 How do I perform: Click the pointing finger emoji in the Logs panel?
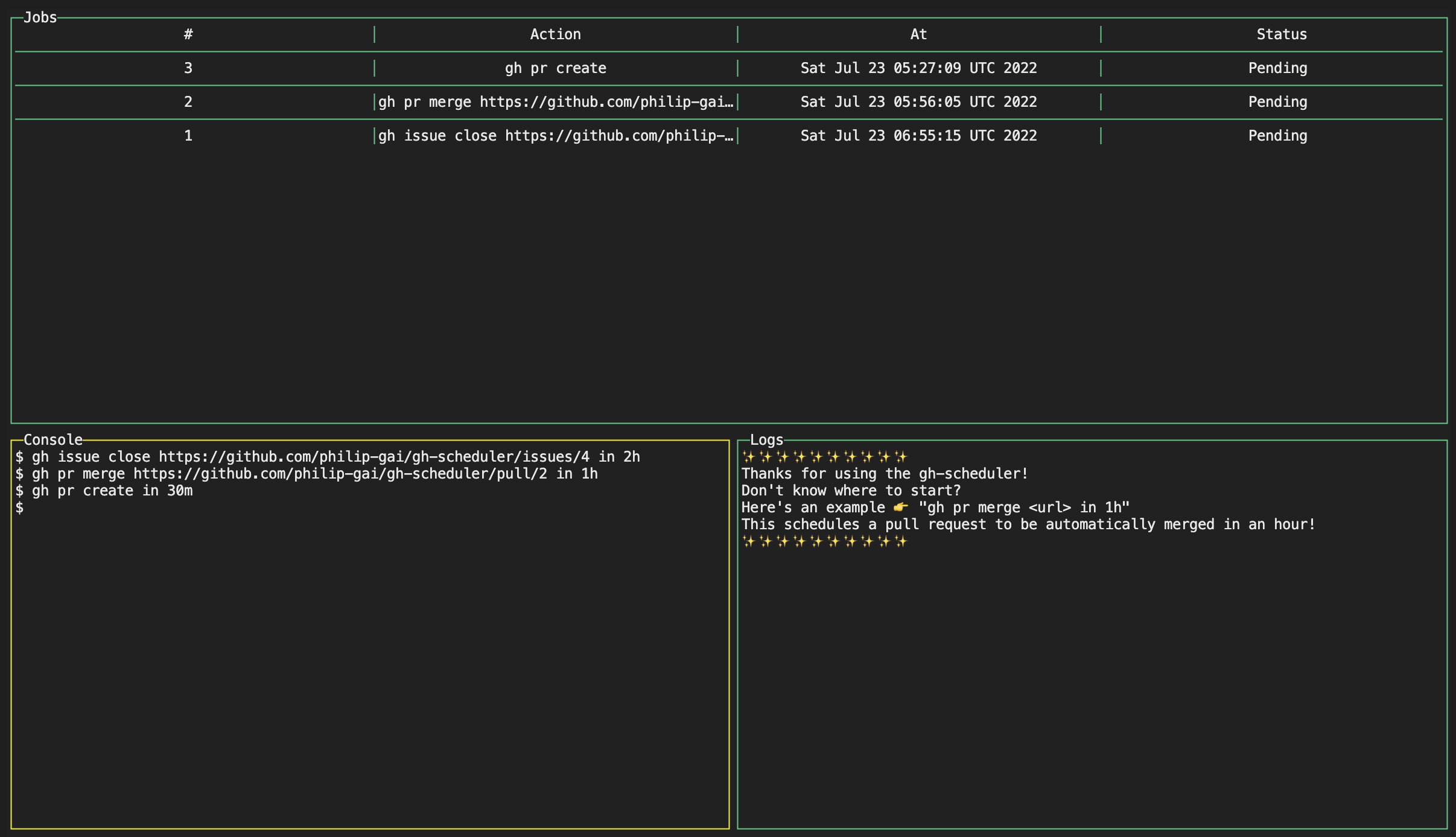(899, 507)
